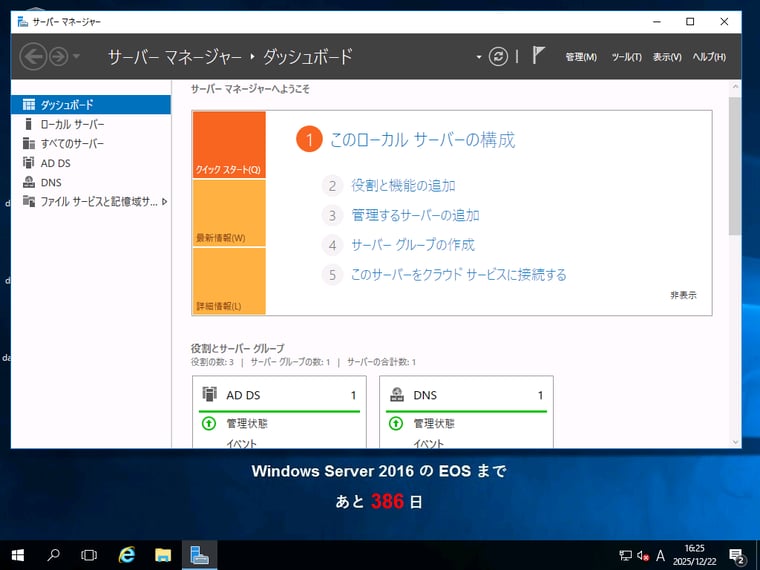Screen dimensions: 760x570
Task: Open the Action Center notification icon
Action: pyautogui.click(x=737, y=555)
